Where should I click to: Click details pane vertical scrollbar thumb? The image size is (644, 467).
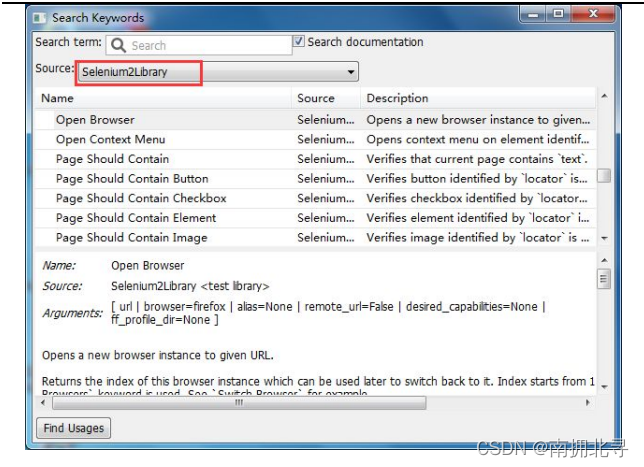(x=604, y=279)
